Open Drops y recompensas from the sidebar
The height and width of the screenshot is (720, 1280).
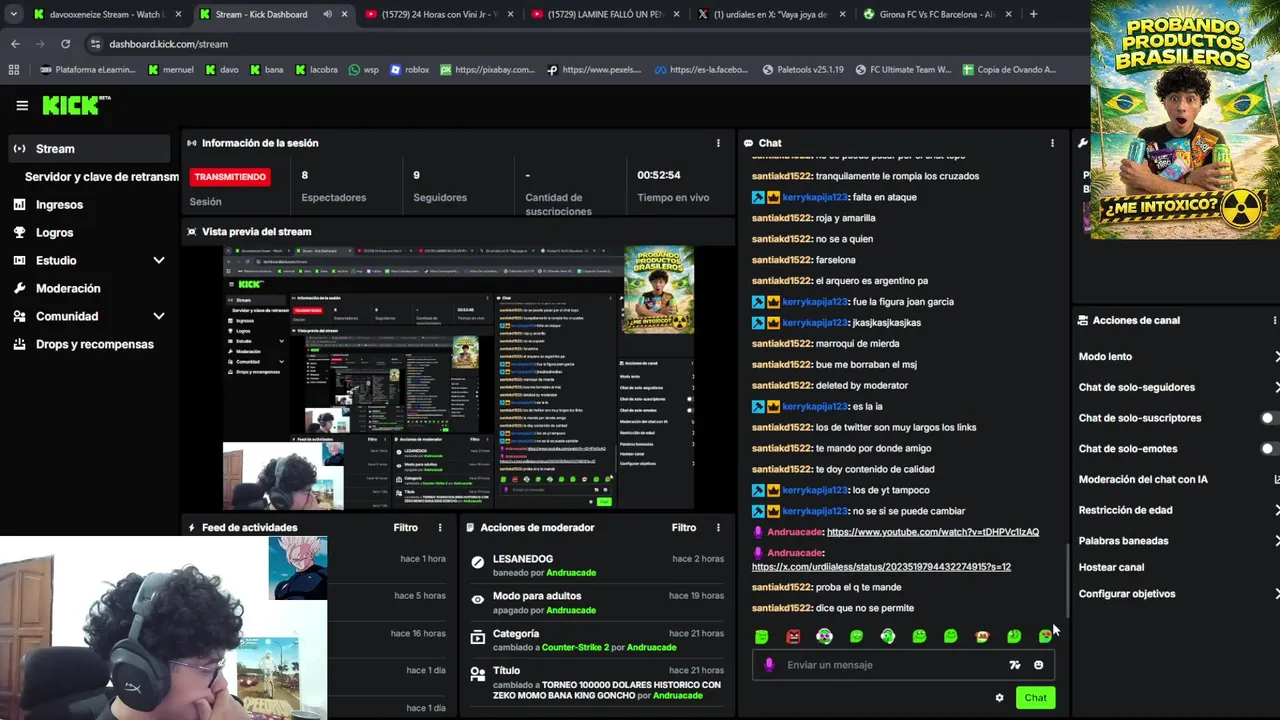[x=84, y=344]
